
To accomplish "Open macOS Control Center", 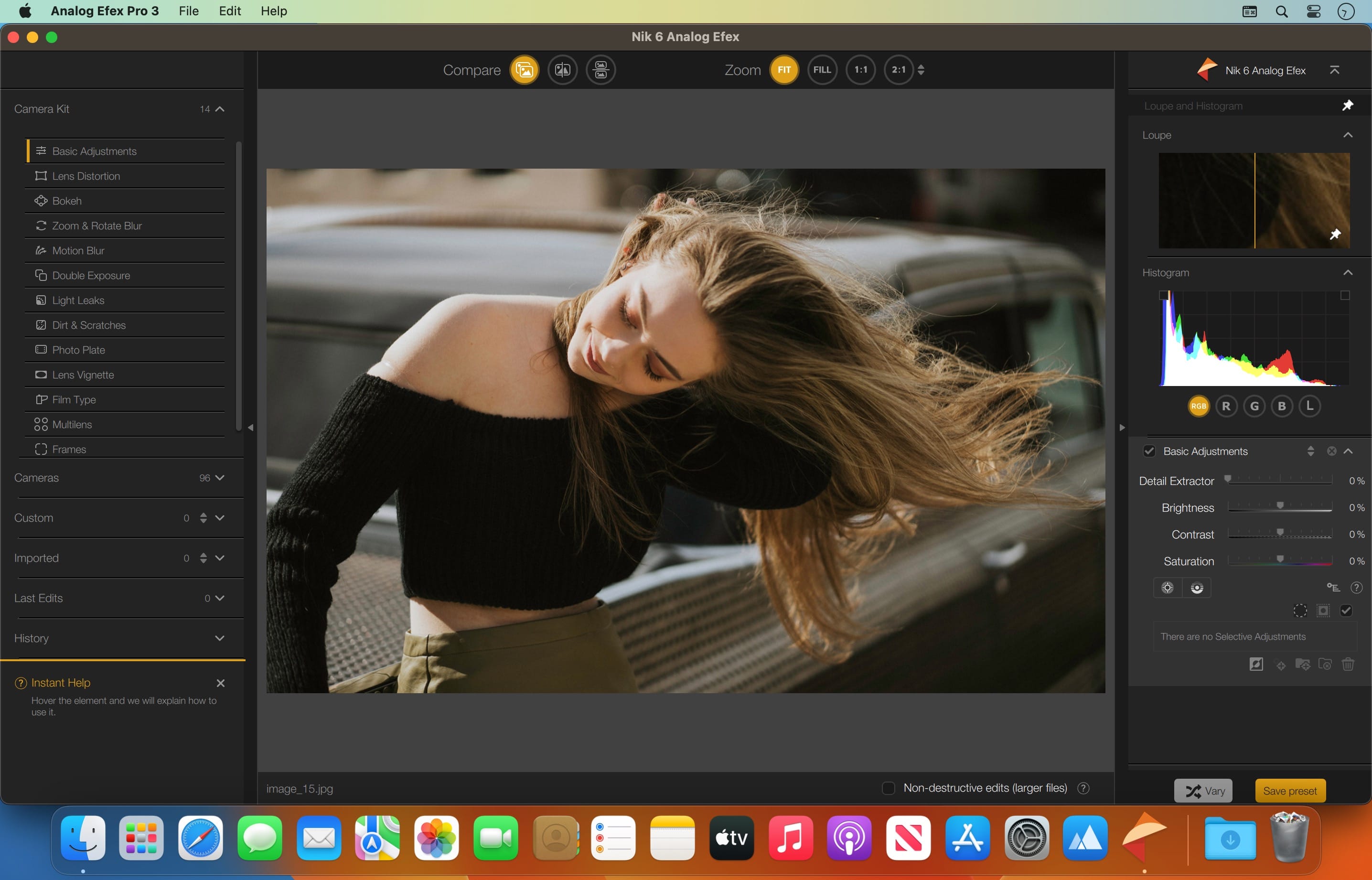I will (1313, 11).
